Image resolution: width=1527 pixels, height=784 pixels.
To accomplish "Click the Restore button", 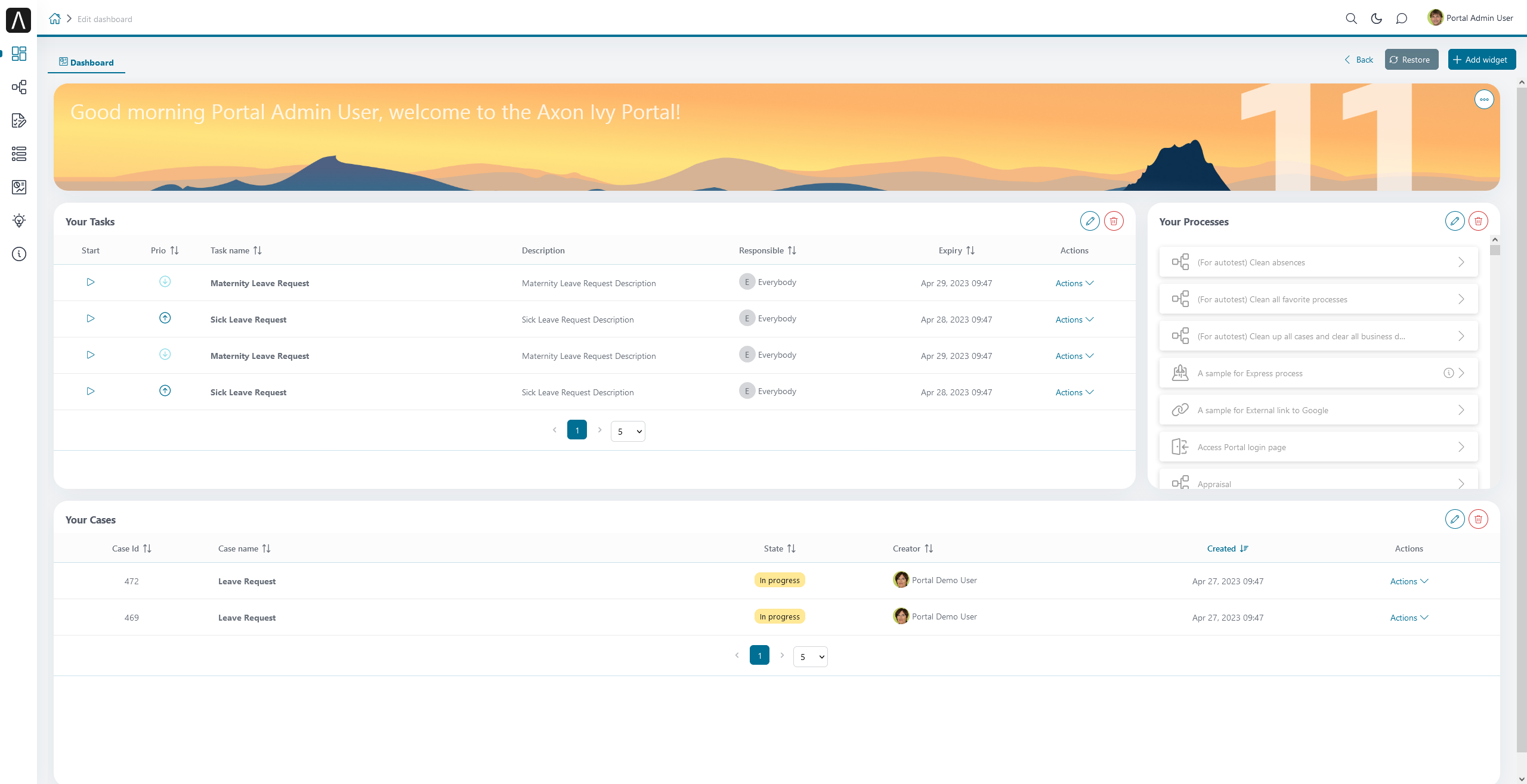I will 1411,60.
